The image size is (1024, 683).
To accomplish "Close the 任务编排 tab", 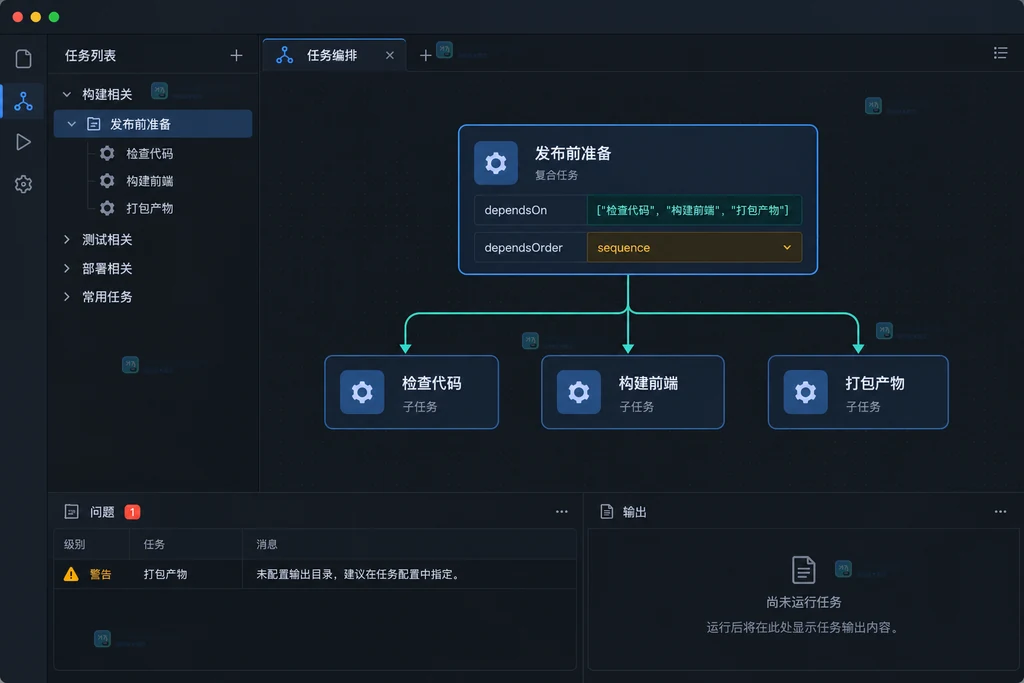I will tap(390, 56).
